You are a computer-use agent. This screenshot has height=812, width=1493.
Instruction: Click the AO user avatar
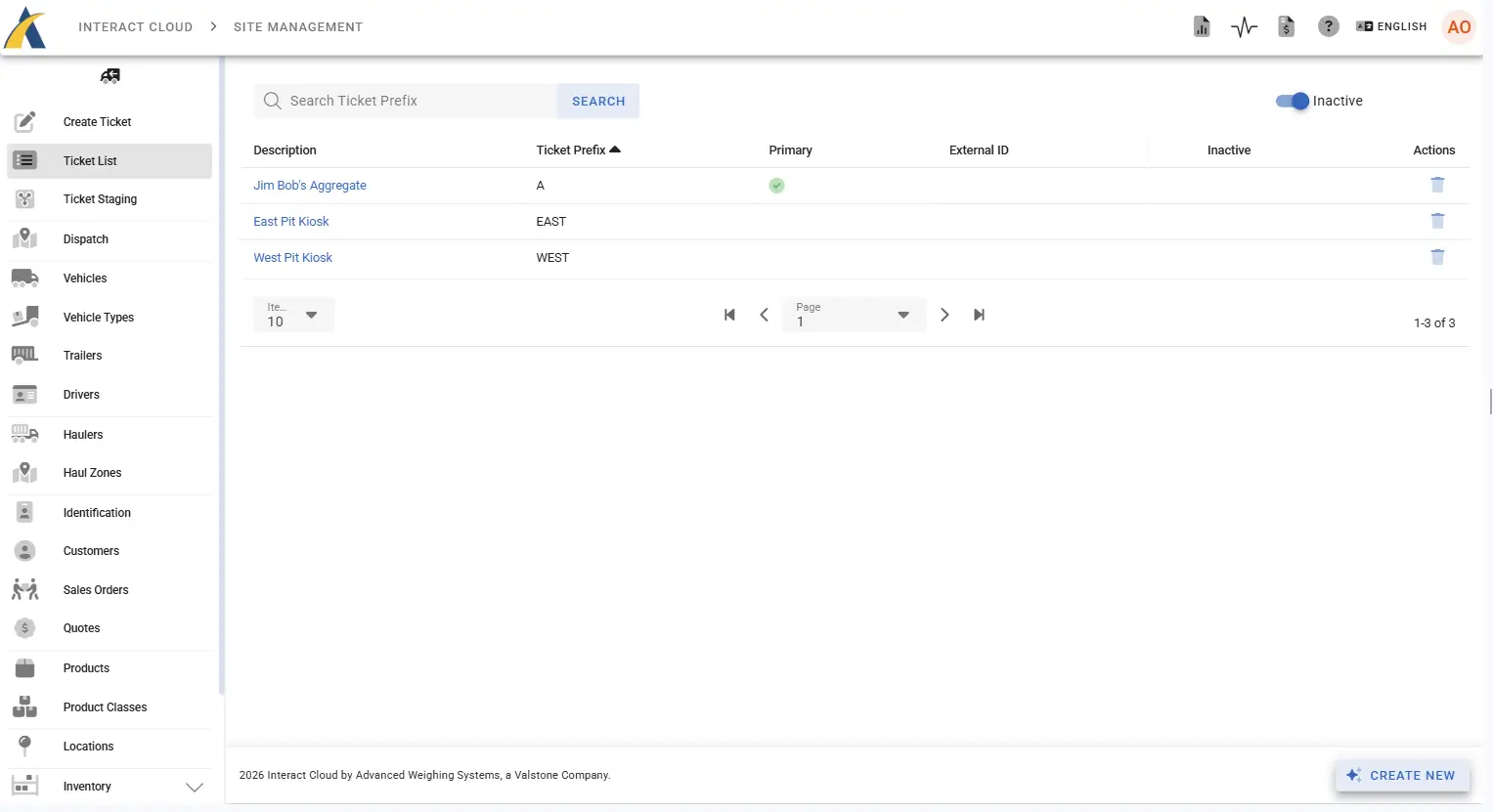(x=1459, y=27)
